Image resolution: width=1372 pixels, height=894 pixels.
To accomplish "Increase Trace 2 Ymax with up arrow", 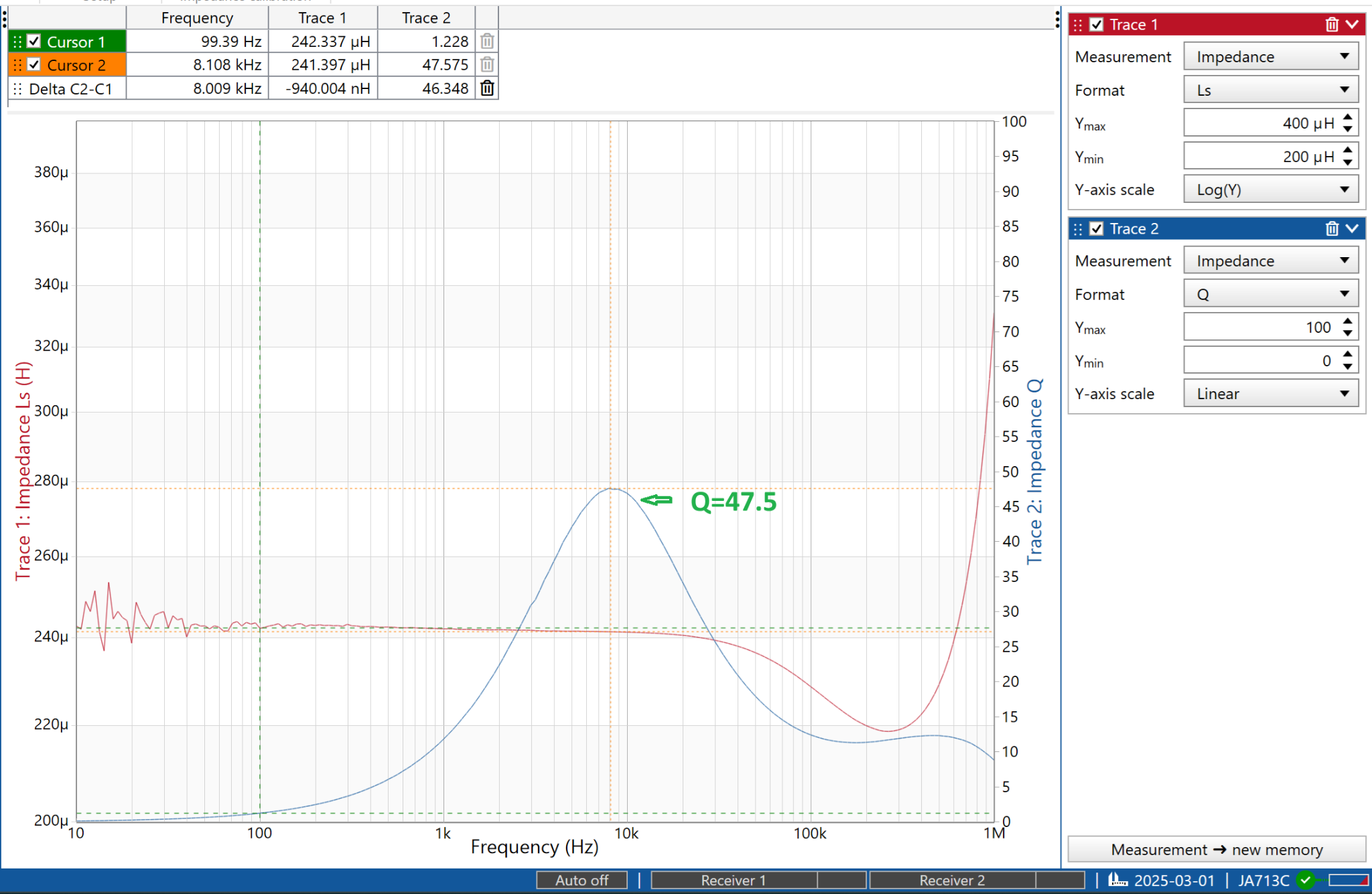I will point(1348,321).
